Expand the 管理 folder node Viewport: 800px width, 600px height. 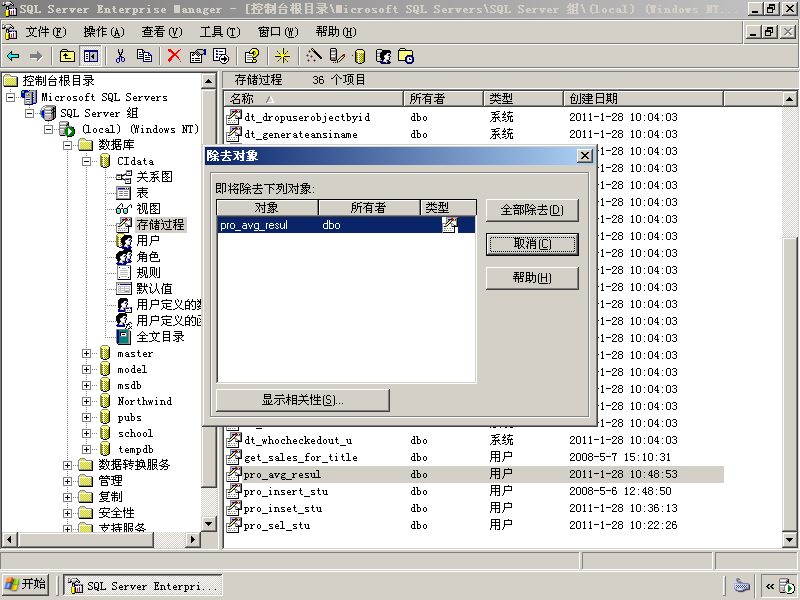pos(67,481)
